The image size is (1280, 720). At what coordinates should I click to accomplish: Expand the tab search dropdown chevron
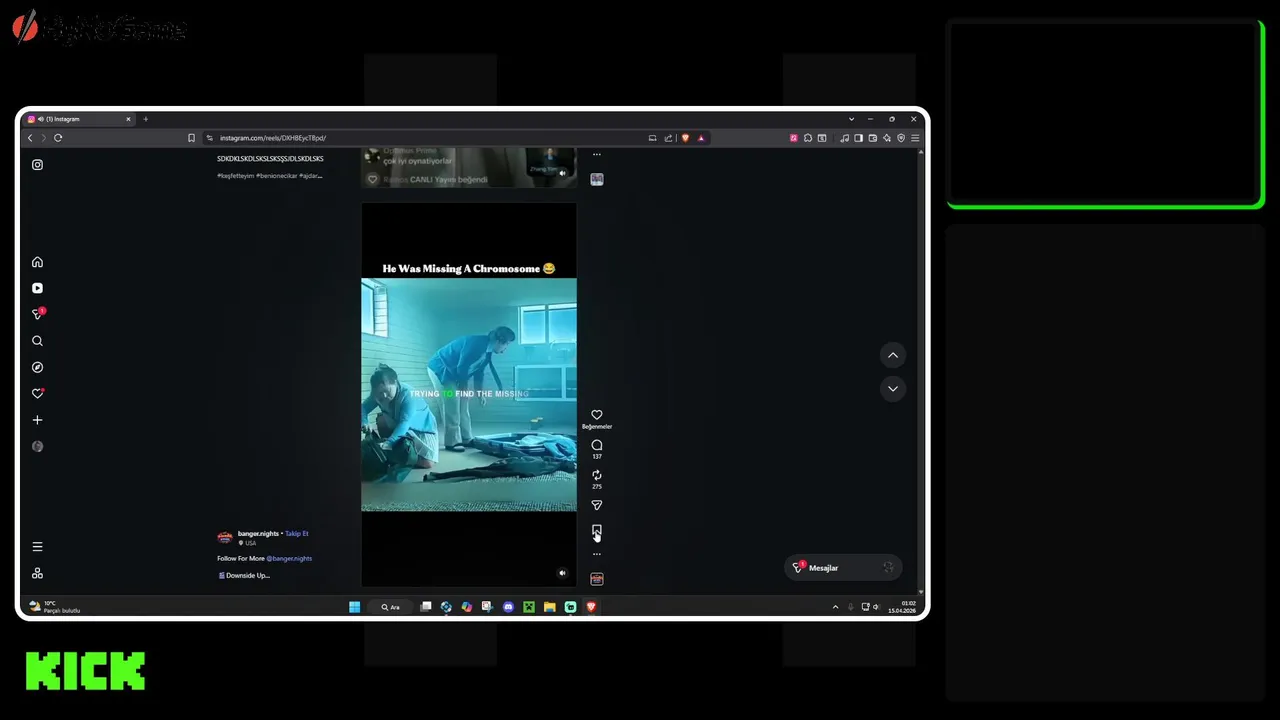(x=851, y=119)
